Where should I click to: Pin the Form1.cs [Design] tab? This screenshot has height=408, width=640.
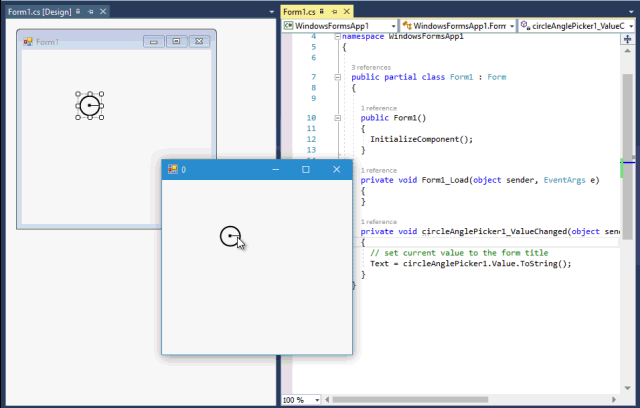[x=91, y=12]
